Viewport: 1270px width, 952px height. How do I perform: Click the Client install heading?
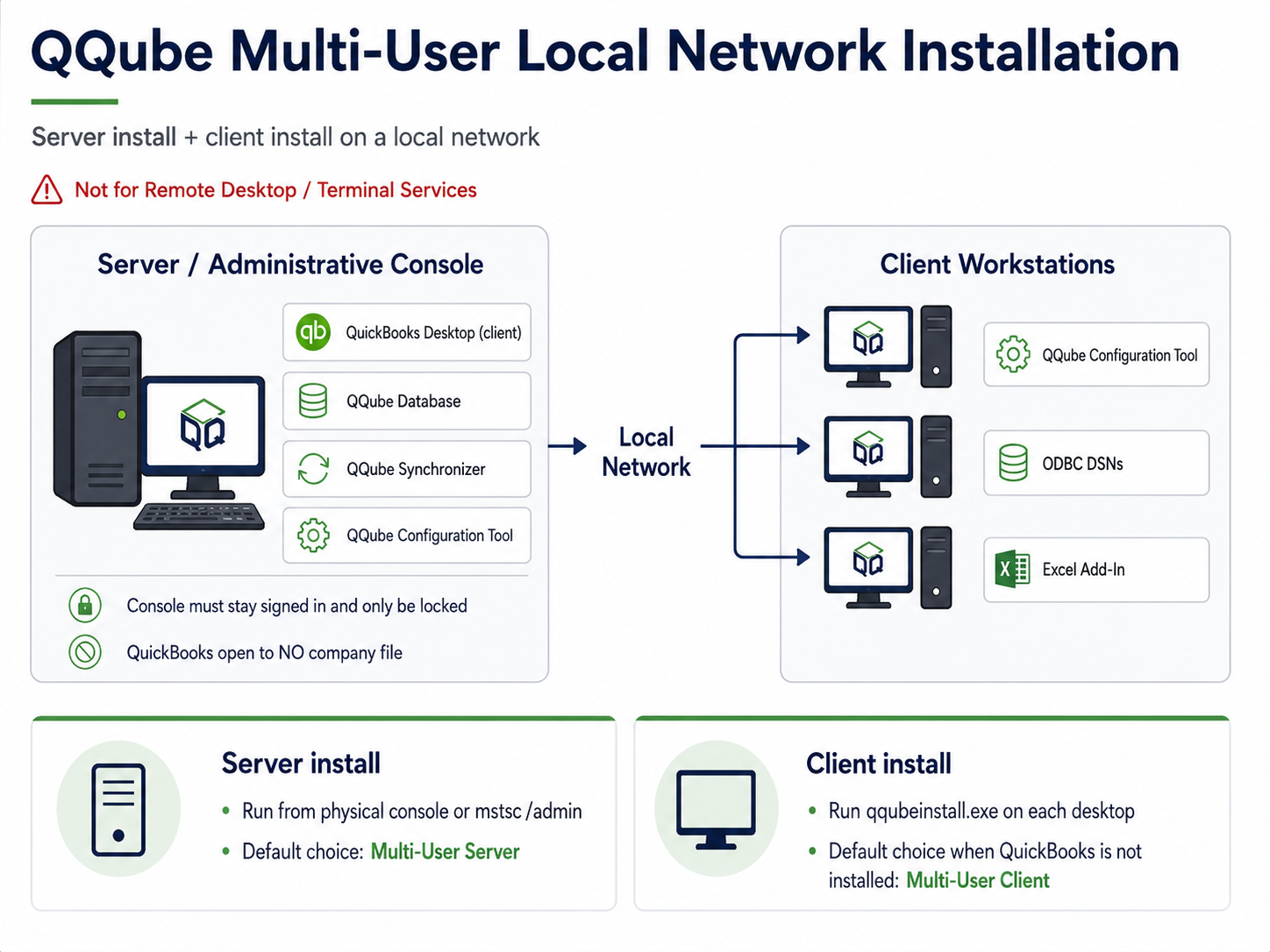point(878,764)
